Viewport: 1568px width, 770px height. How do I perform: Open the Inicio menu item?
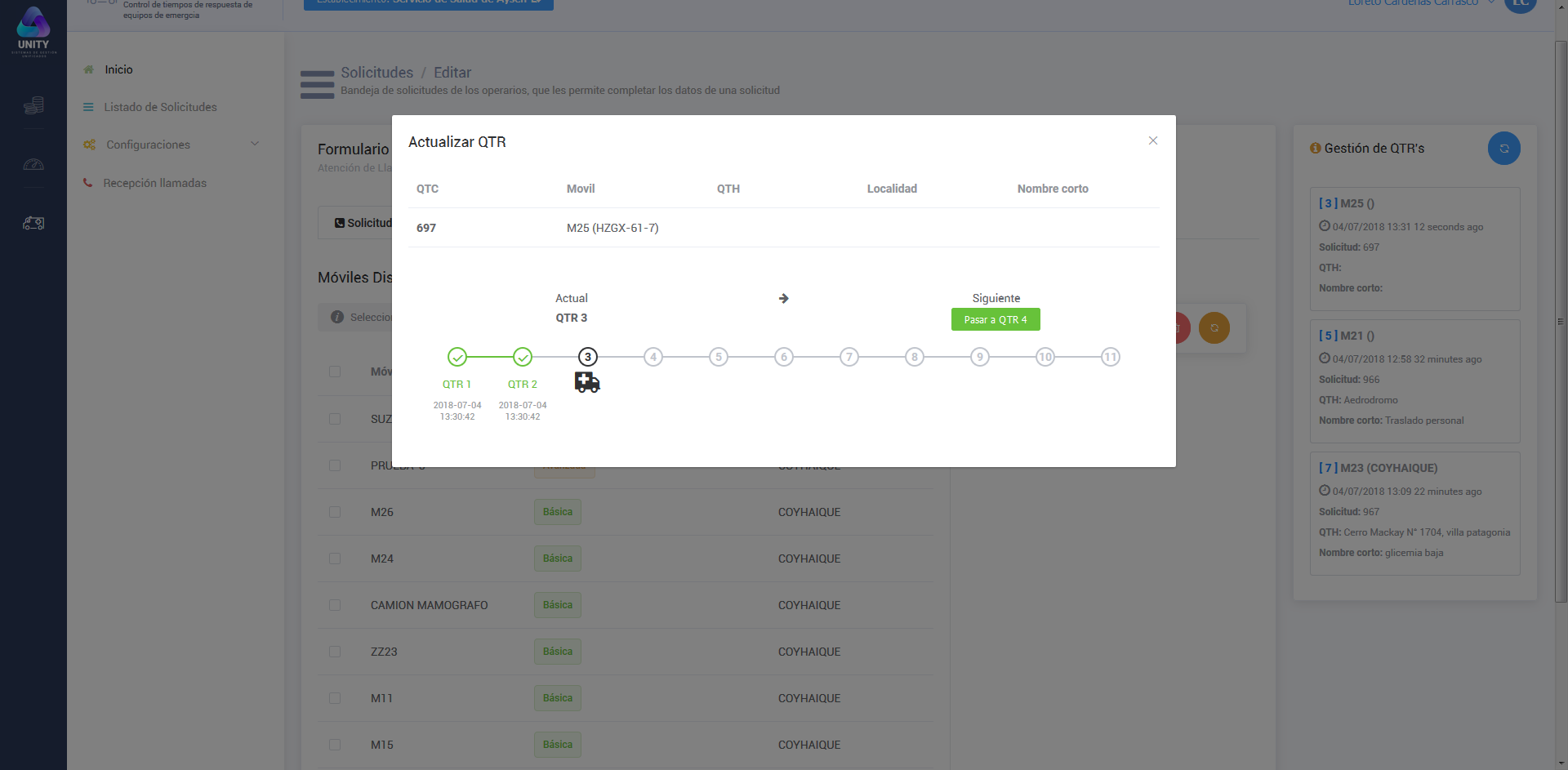(x=118, y=69)
